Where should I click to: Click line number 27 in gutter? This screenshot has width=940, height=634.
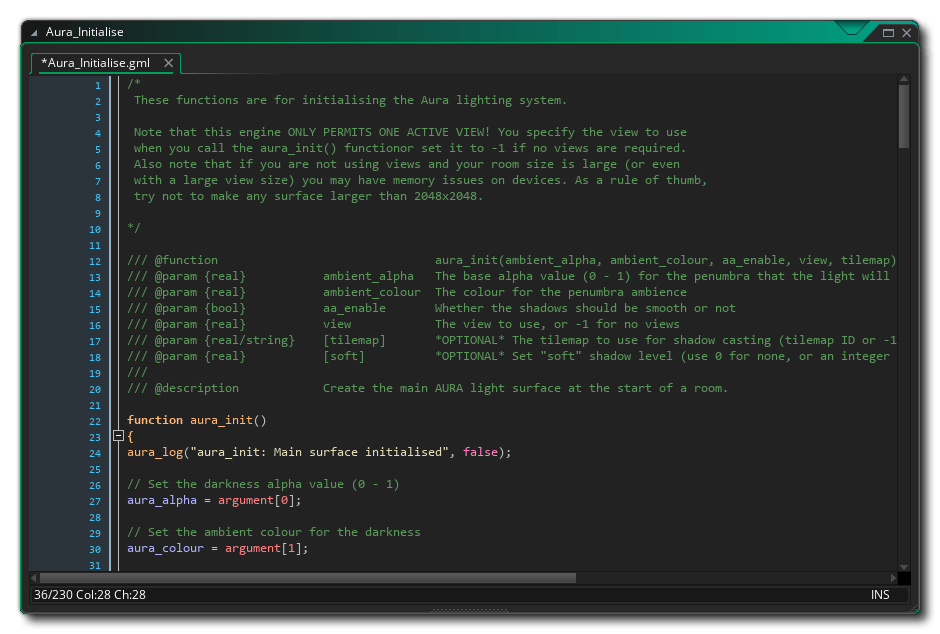point(95,502)
